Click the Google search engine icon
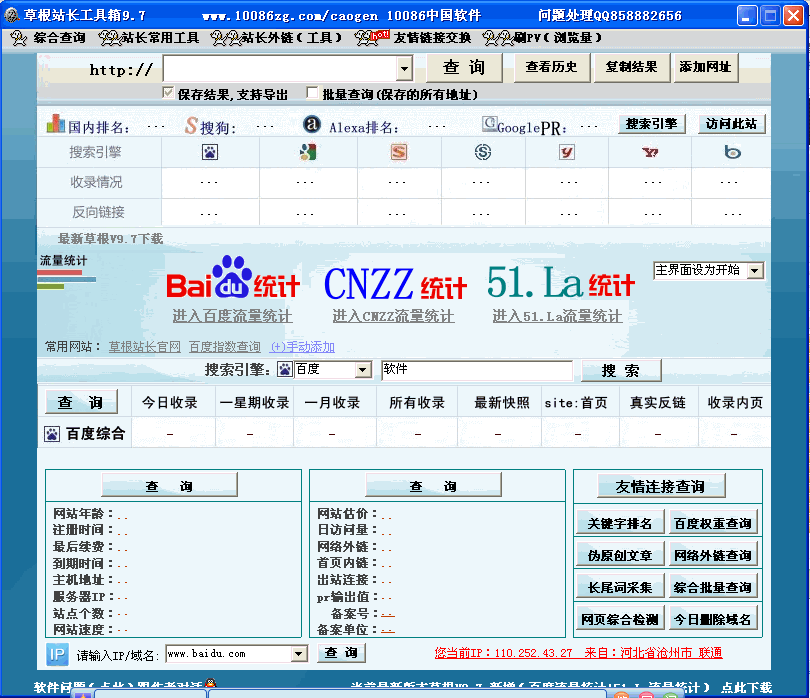This screenshot has width=810, height=698. (x=308, y=152)
